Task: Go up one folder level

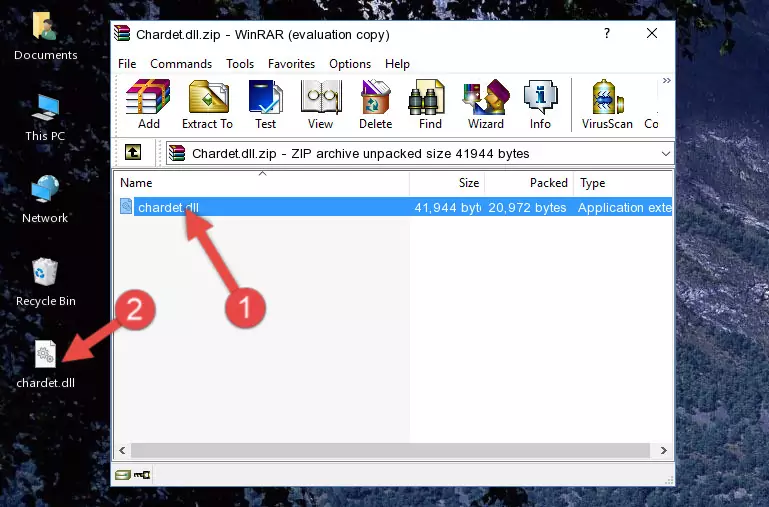Action: pyautogui.click(x=133, y=152)
